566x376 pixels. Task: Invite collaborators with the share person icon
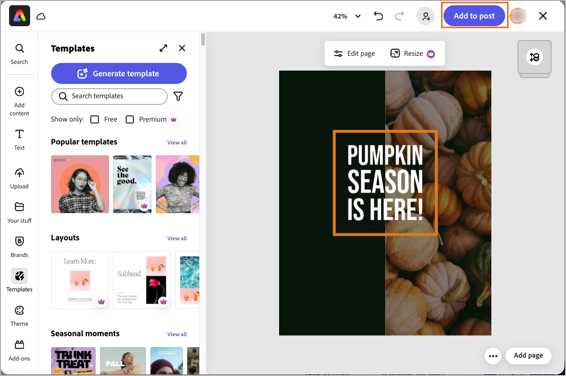[x=426, y=16]
